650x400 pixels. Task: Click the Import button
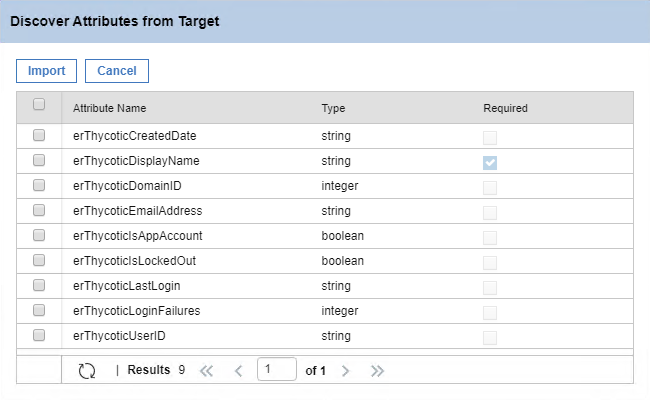(x=46, y=71)
